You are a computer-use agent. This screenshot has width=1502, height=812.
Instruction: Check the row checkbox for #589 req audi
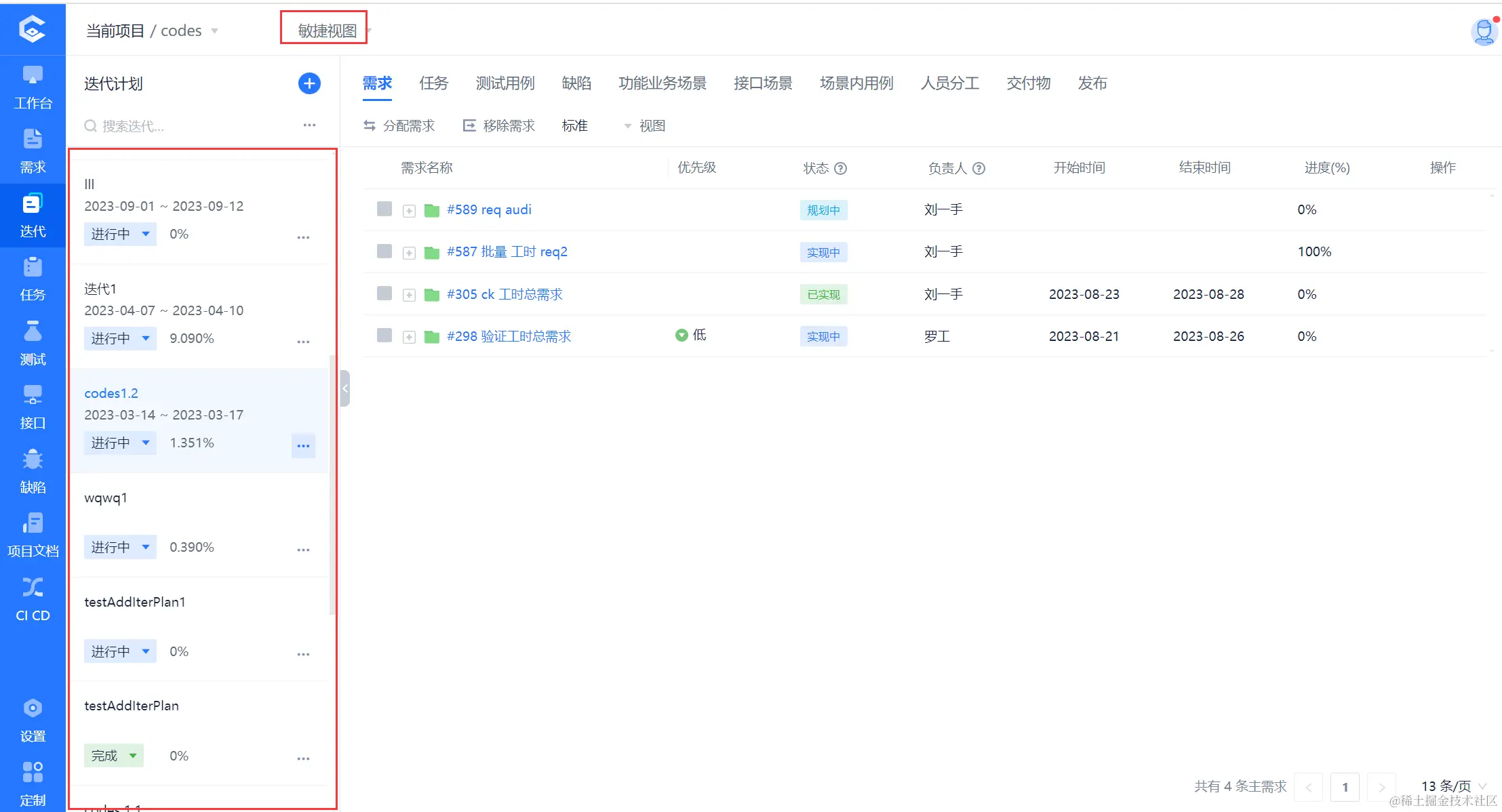384,209
